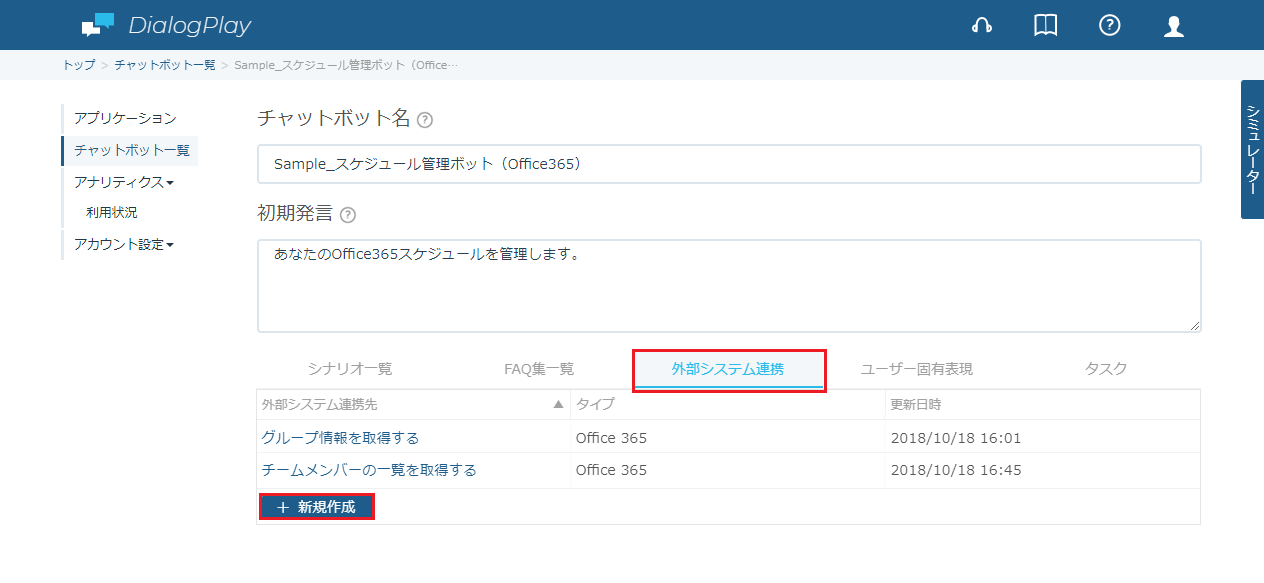This screenshot has height=583, width=1264.
Task: Open the user account profile icon
Action: [x=1174, y=26]
